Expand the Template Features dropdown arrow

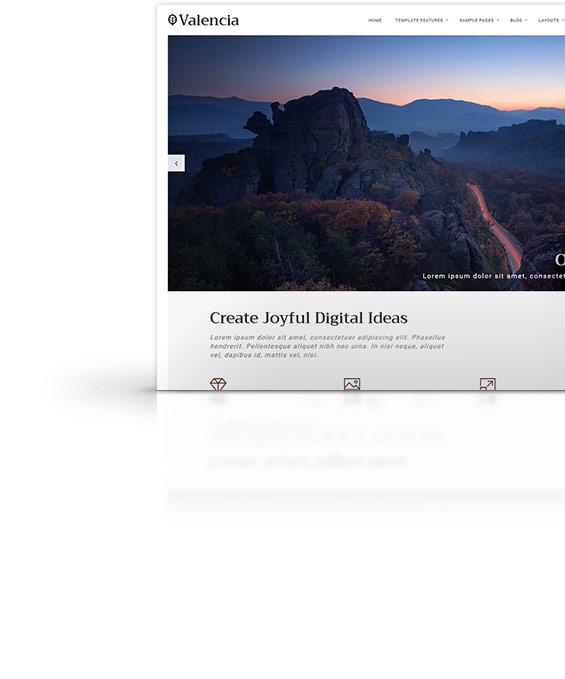click(447, 20)
